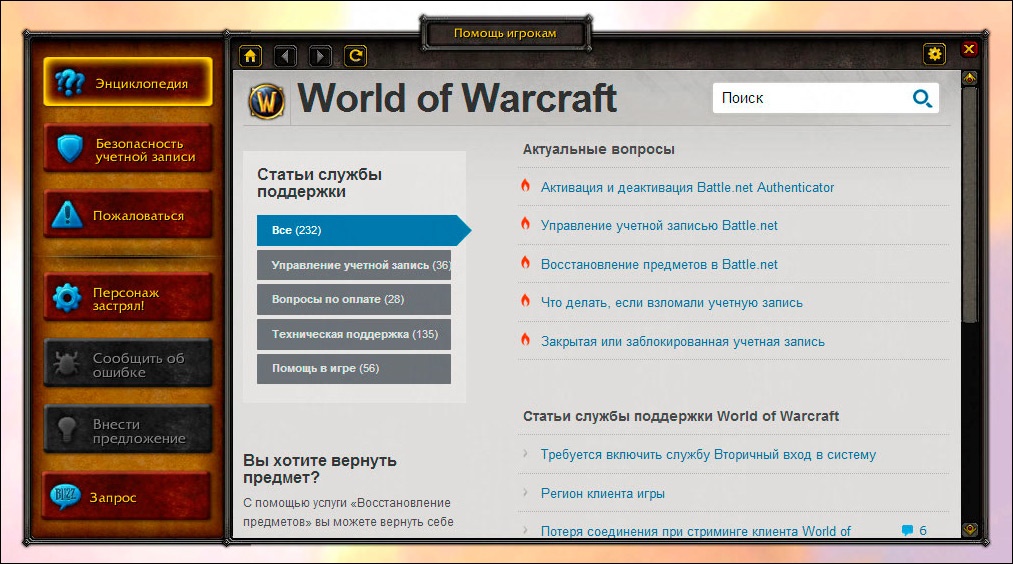
Task: Open Энциклопедия section in sidebar
Action: click(x=128, y=82)
